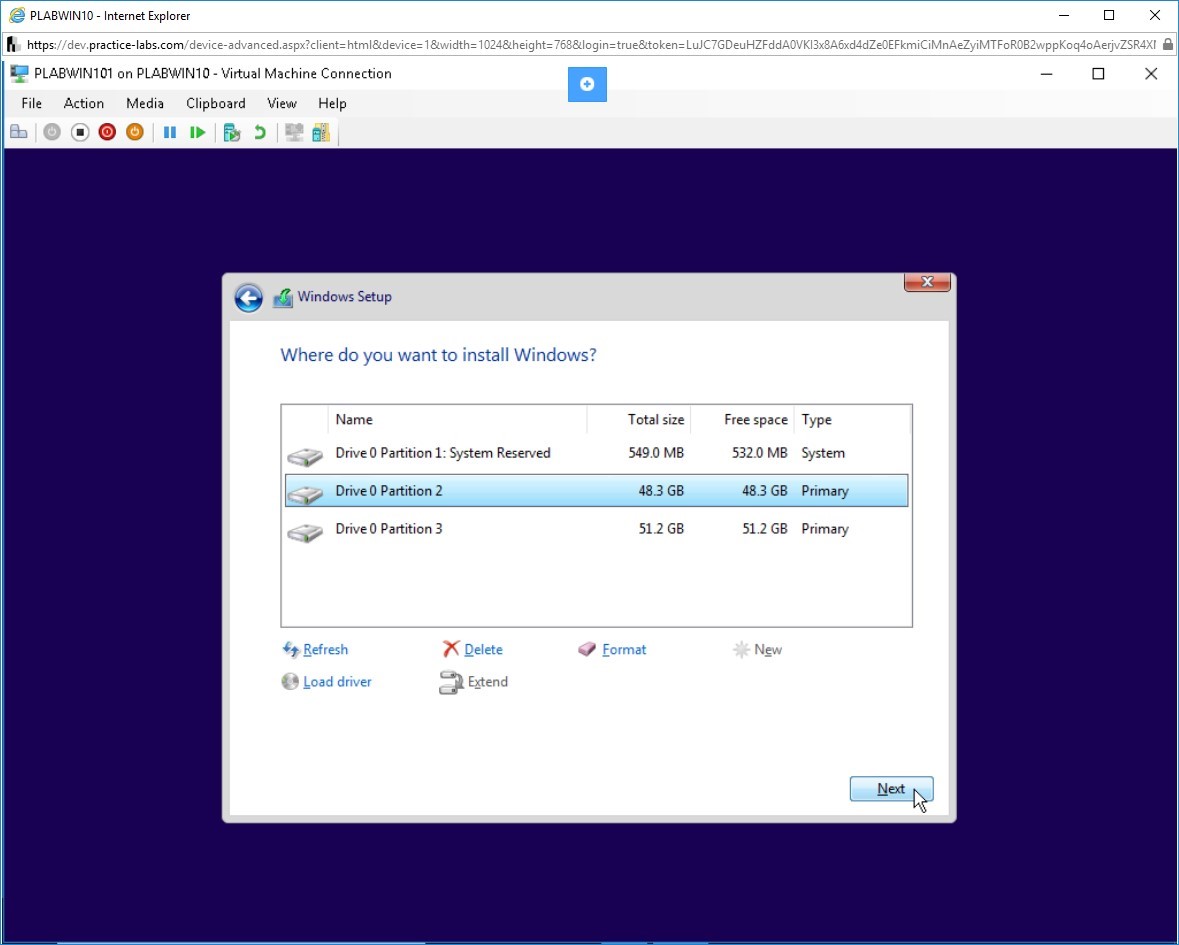Click the Name column header

(457, 419)
